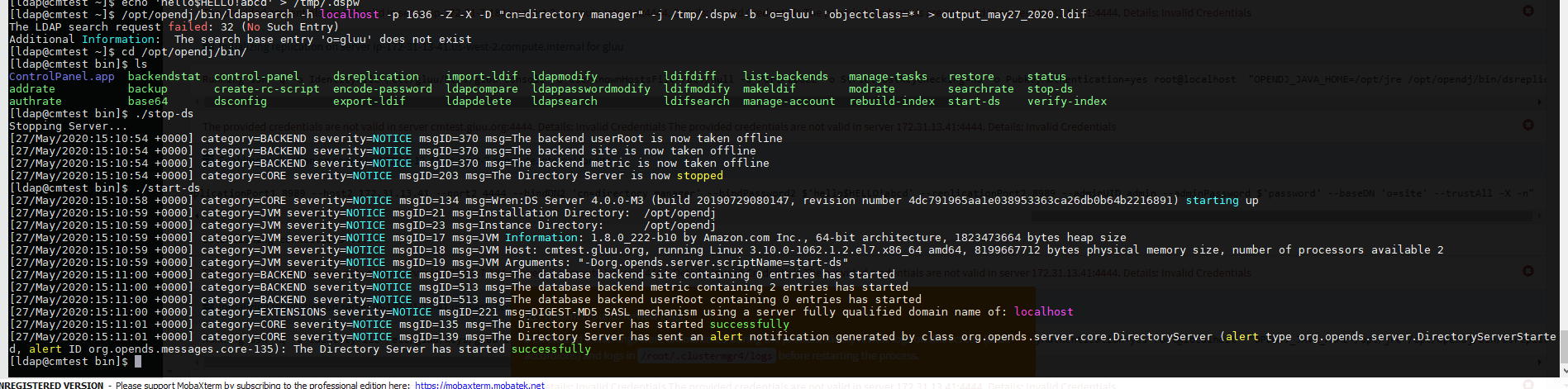Screen dimensions: 1568x389
Task: Click ldifsearch in the ls listing
Action: click(697, 101)
